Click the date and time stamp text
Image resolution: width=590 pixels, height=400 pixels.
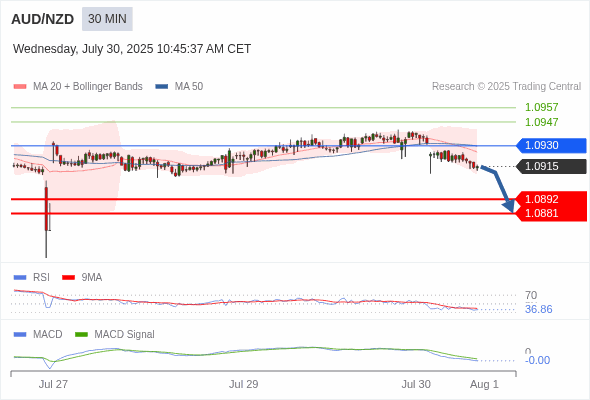point(132,49)
